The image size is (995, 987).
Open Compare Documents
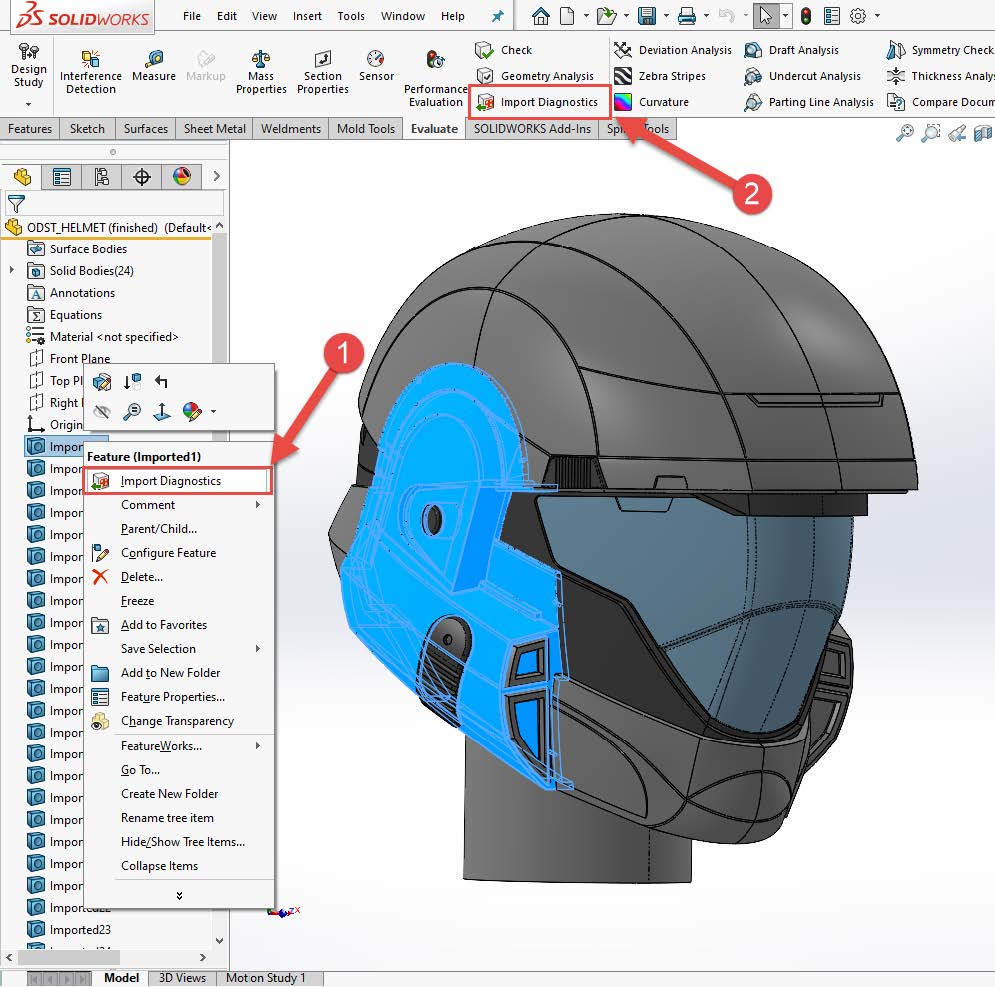click(x=940, y=102)
